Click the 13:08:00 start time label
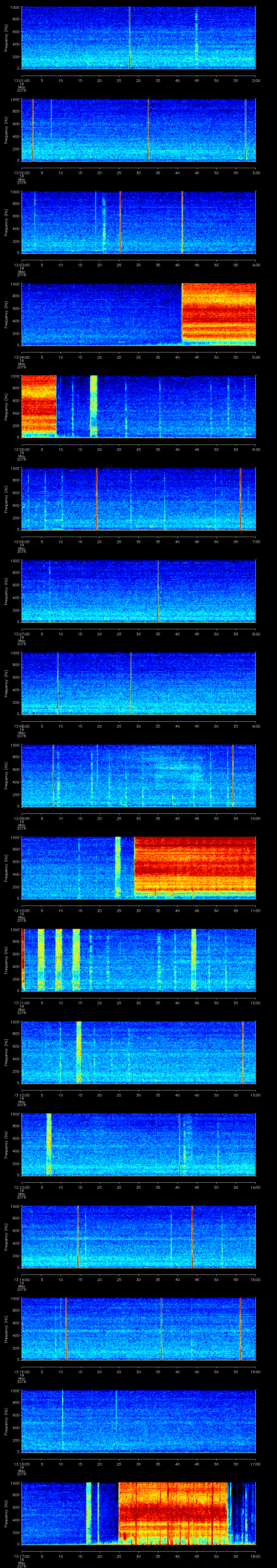Image resolution: width=277 pixels, height=1568 pixels. tap(22, 726)
